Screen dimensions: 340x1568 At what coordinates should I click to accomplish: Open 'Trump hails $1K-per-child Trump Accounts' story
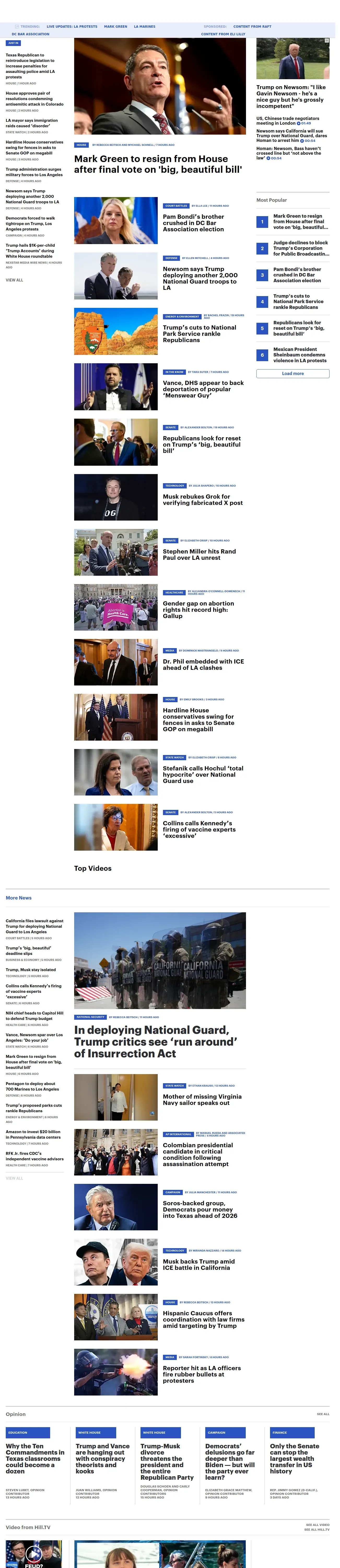coord(30,251)
